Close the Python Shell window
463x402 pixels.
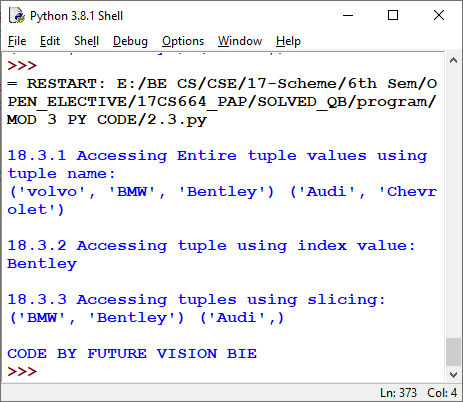click(x=439, y=15)
